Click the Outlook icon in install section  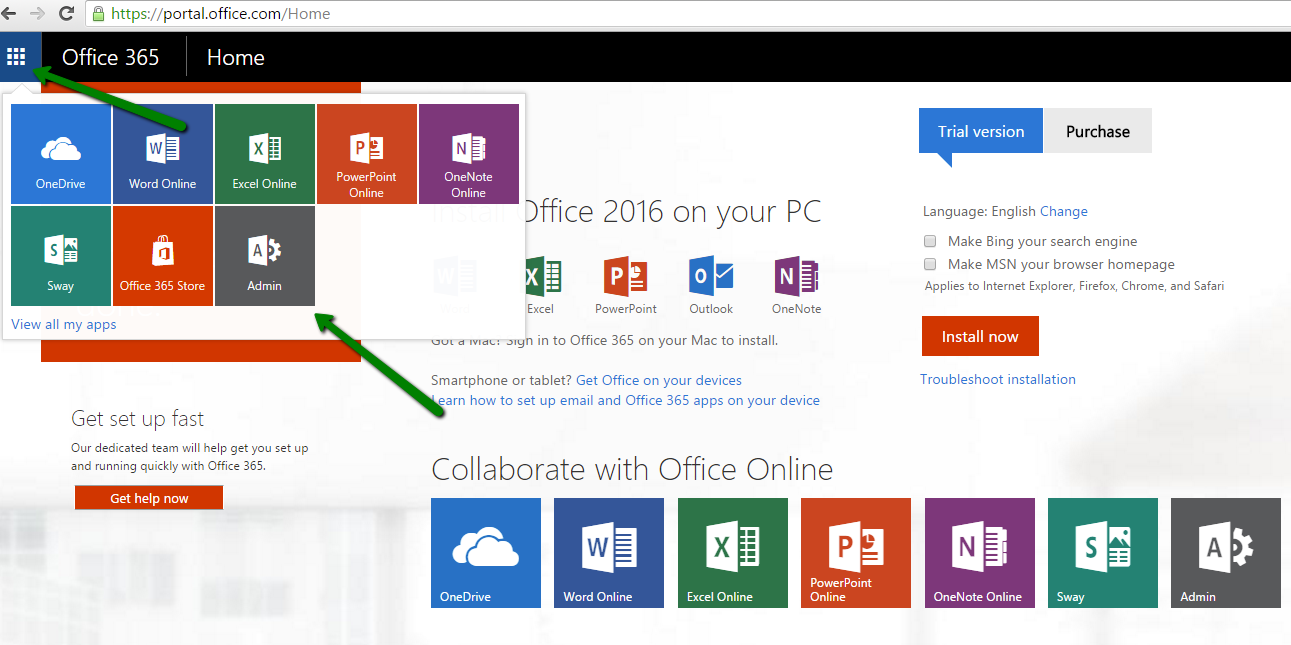point(711,275)
